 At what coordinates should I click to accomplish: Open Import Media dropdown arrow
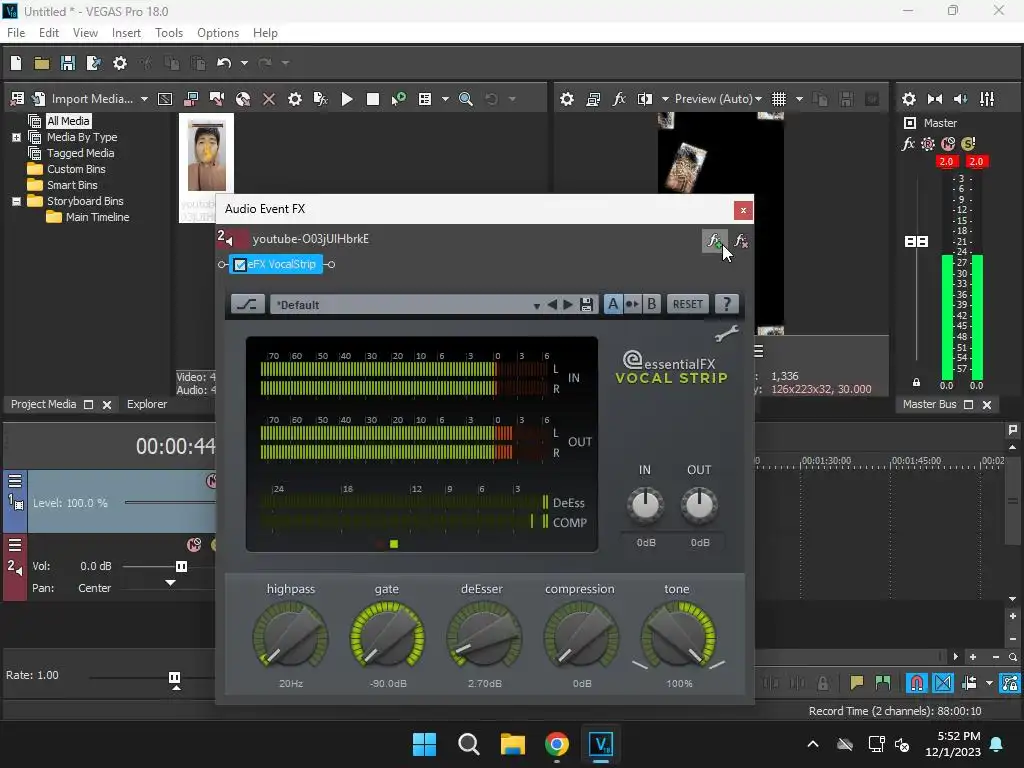pos(144,99)
